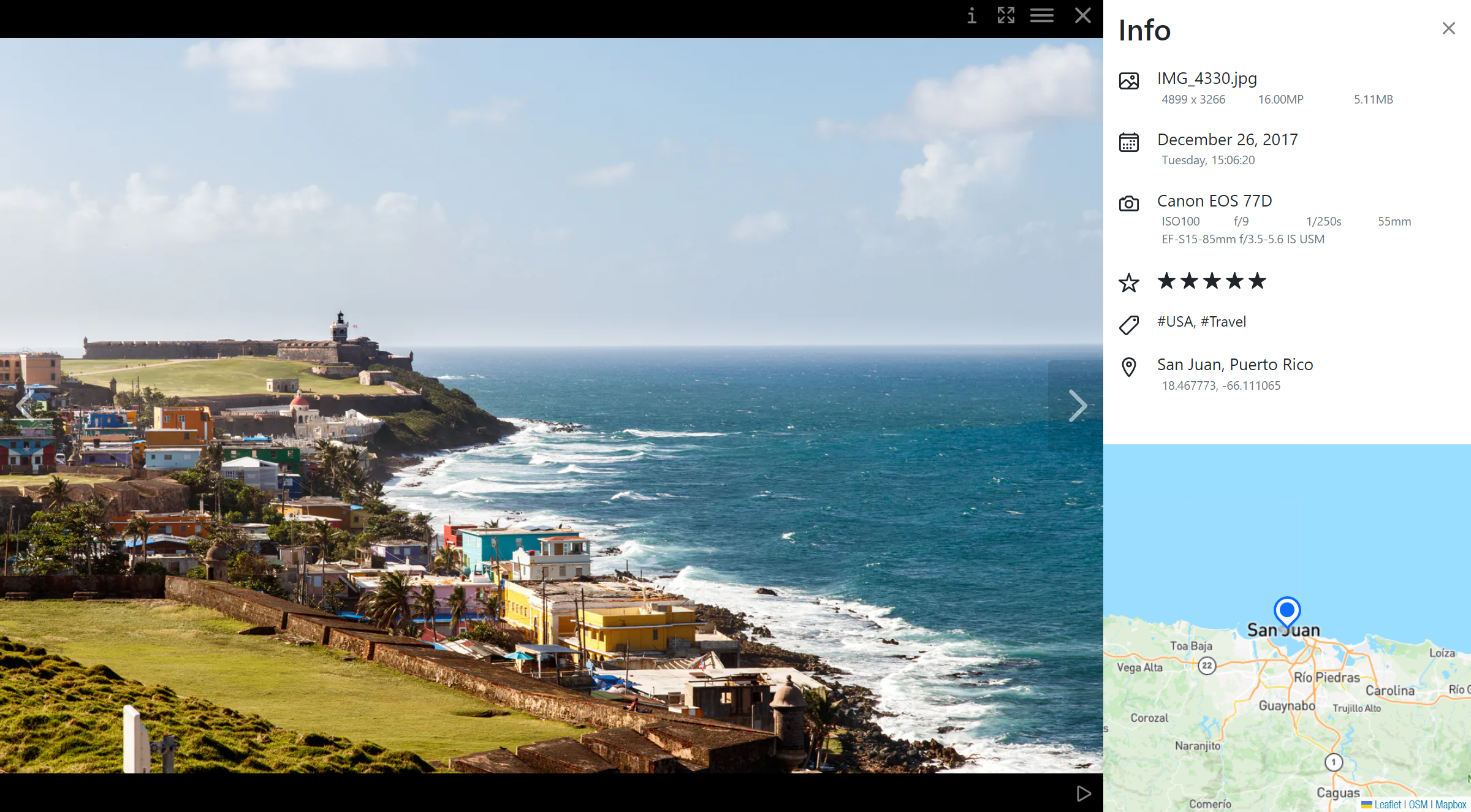Start the slideshow with the play button
The height and width of the screenshot is (812, 1471).
[1084, 794]
